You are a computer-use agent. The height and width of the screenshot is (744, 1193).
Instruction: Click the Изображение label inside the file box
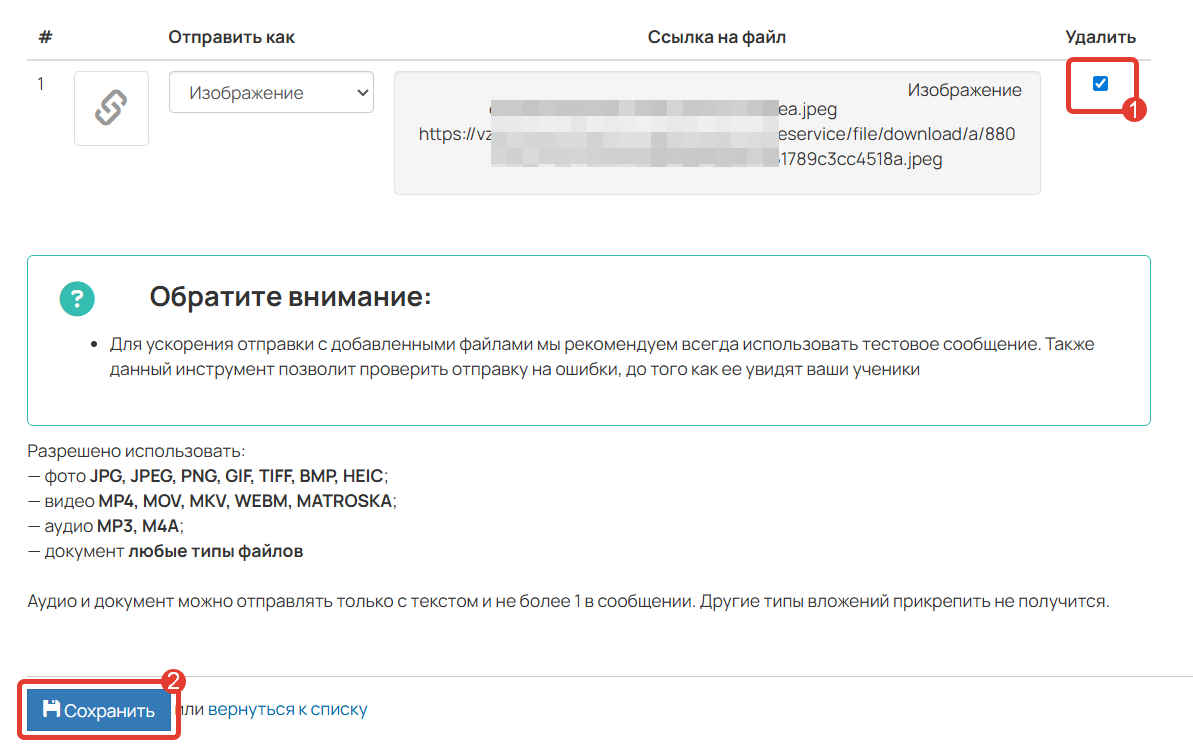[x=964, y=90]
